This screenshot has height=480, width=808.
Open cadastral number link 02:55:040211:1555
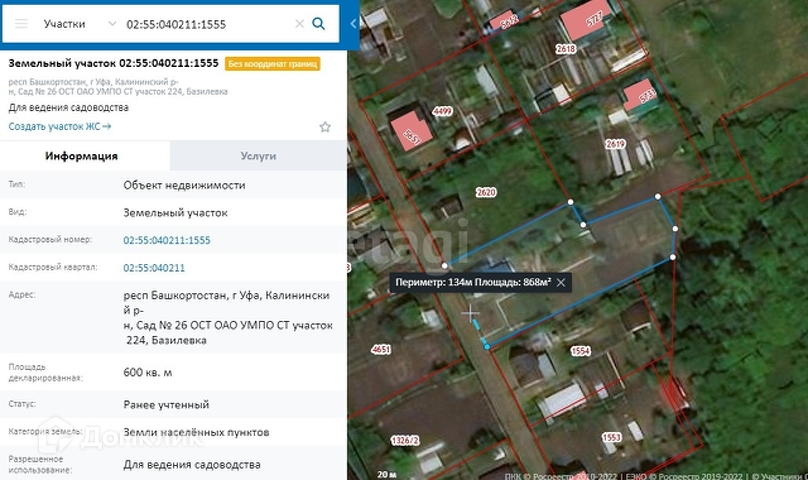(166, 240)
